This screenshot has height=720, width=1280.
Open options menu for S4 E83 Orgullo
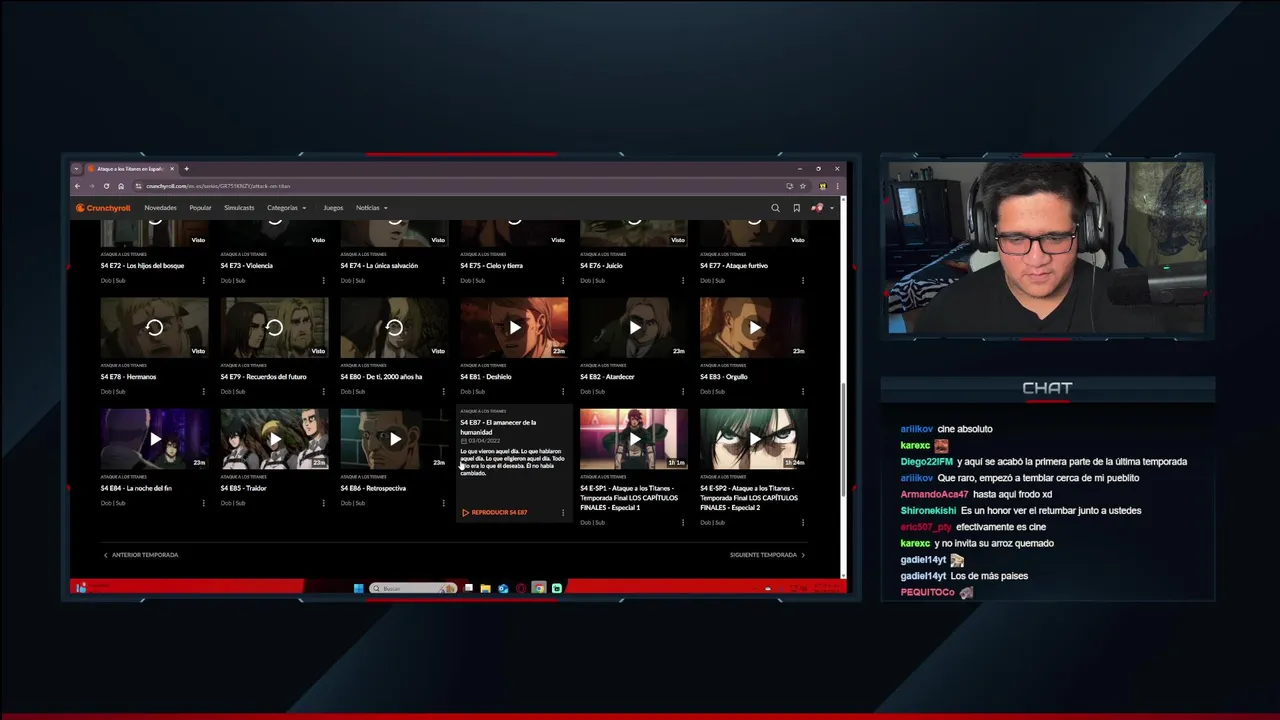(x=803, y=392)
